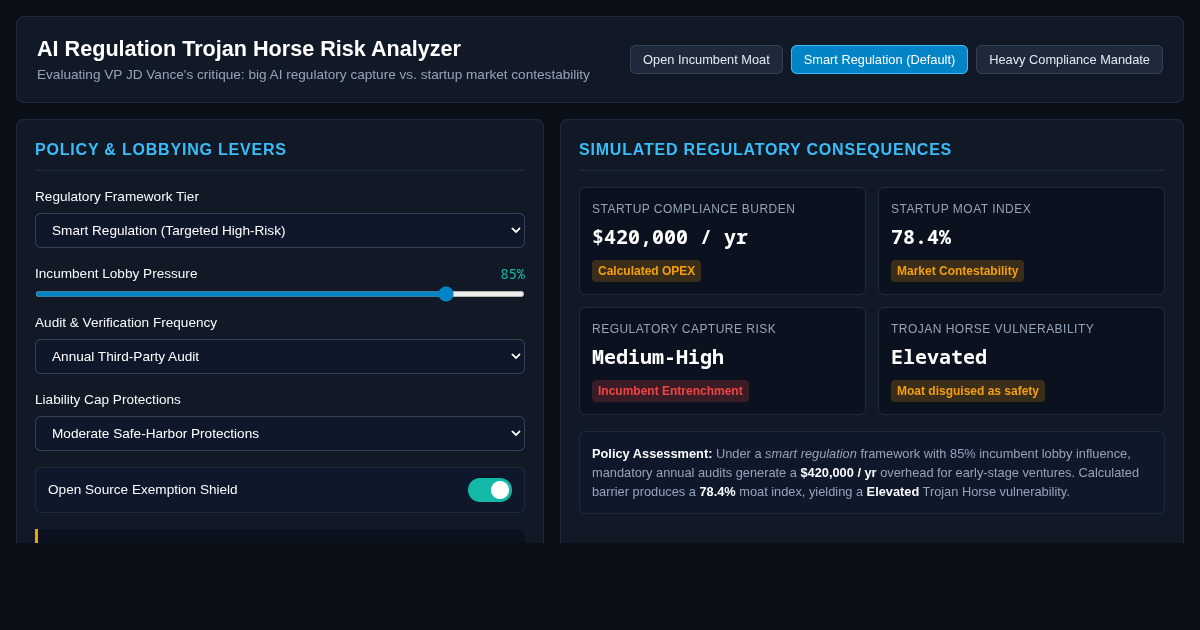Screen dimensions: 1200x630
Task: Click the Incumbent Entrenchment badge
Action: tap(670, 391)
